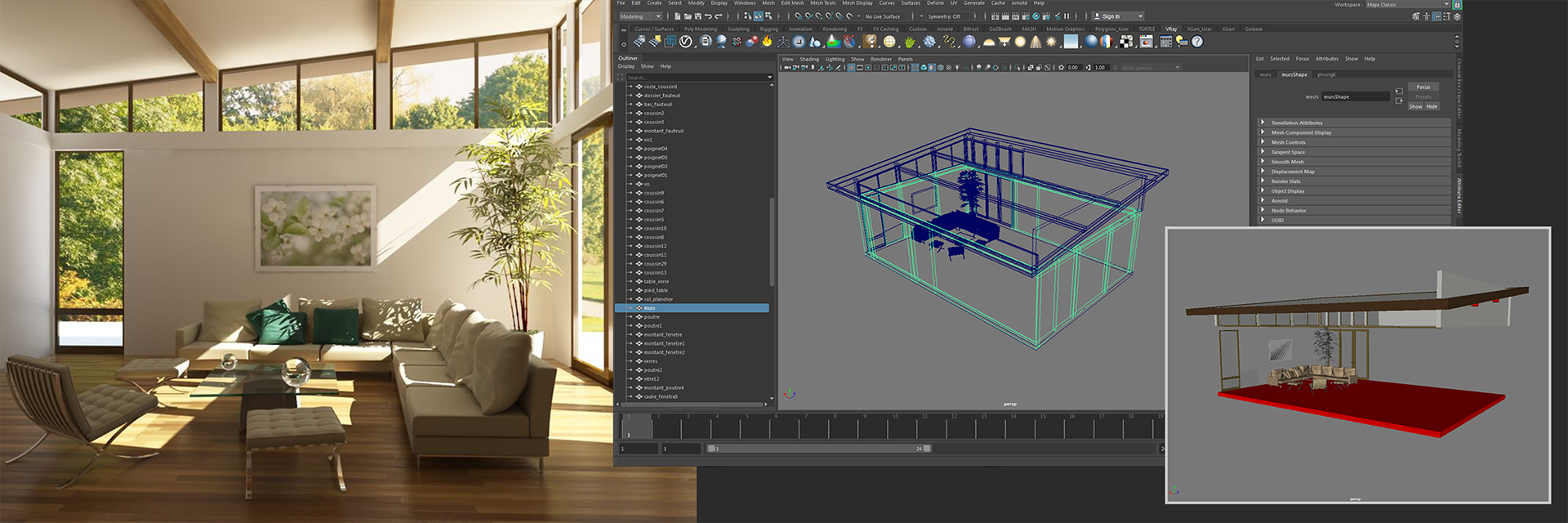Click the V-Ray sun light shelf icon
Screen dimensions: 1568x523
tap(1051, 42)
